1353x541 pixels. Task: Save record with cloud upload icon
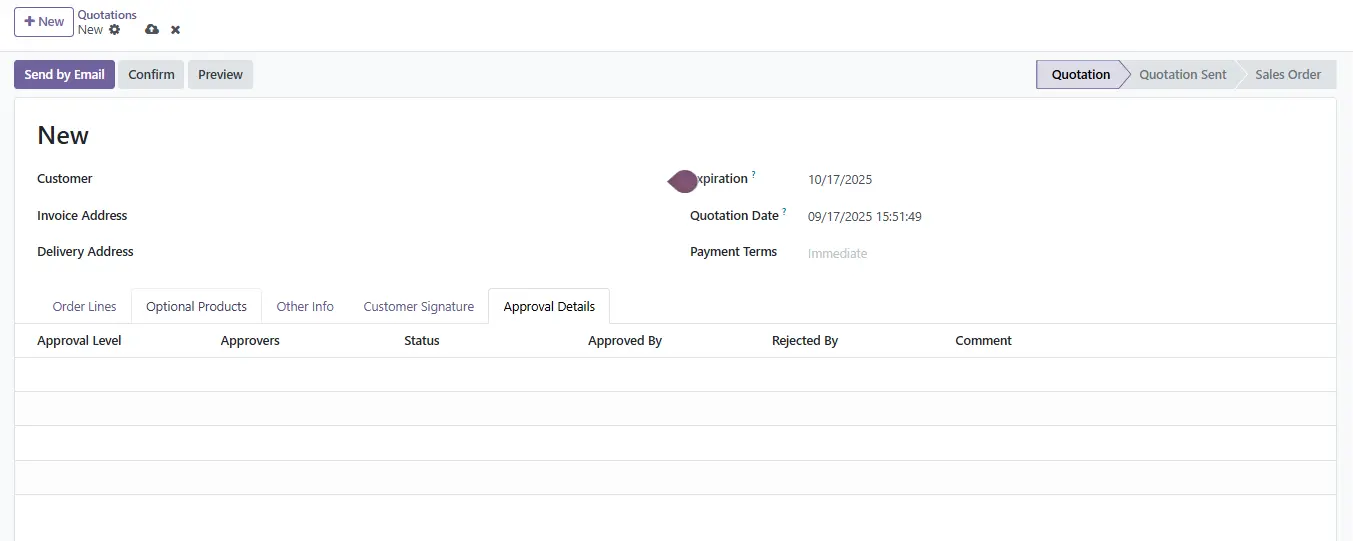coord(152,30)
